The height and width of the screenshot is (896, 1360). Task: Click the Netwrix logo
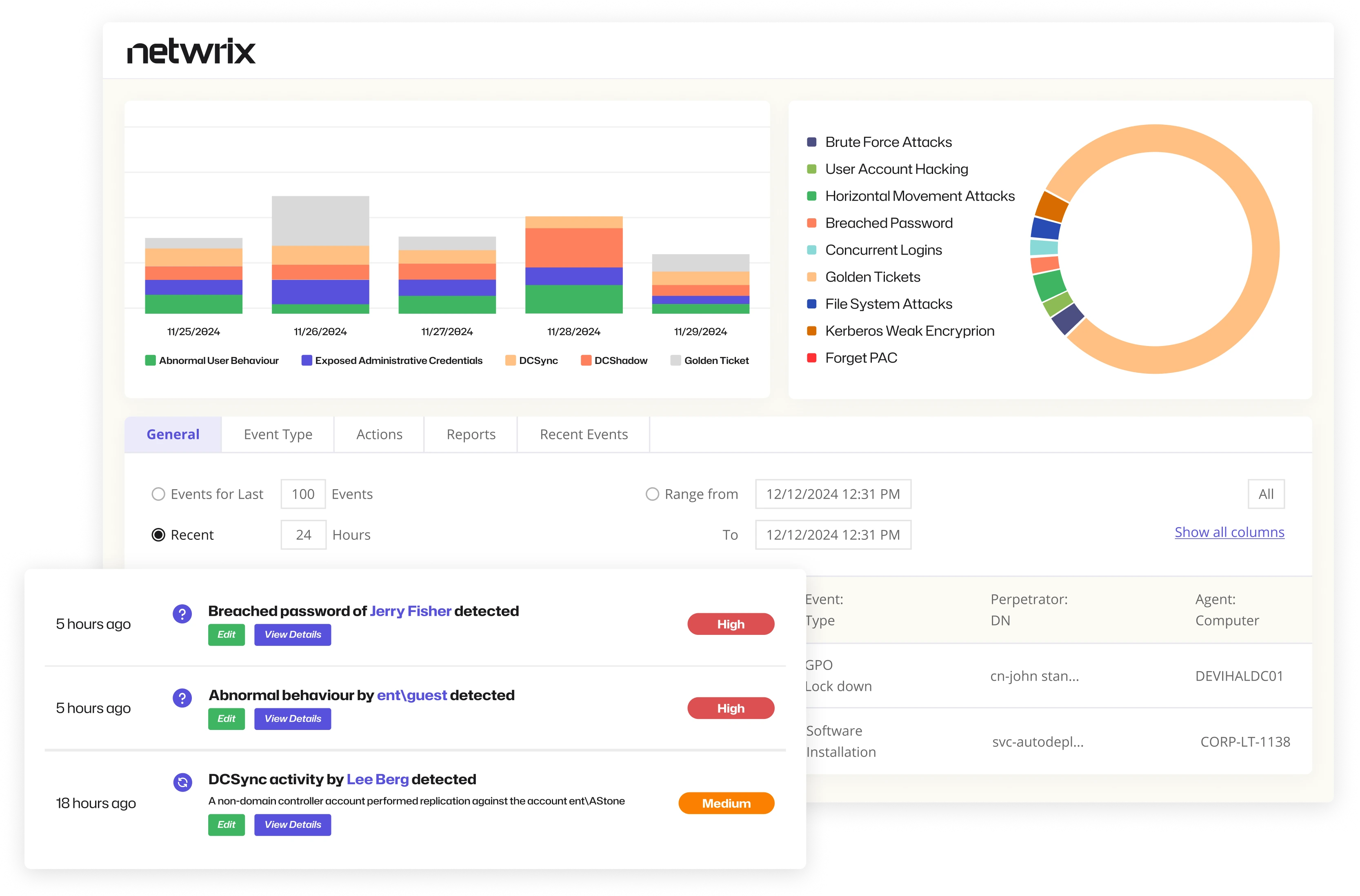191,51
